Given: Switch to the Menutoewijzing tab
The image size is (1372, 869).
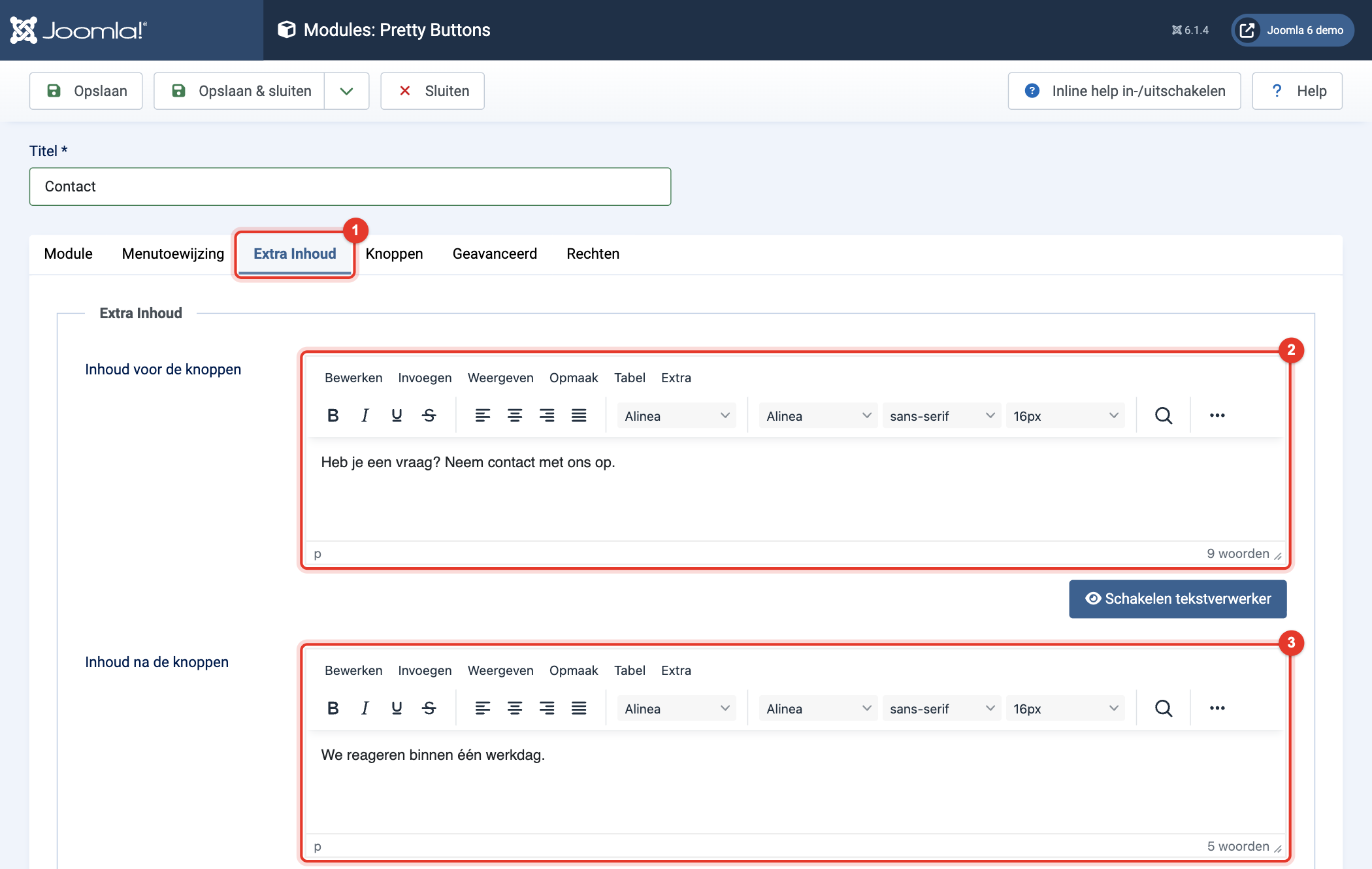Looking at the screenshot, I should [172, 254].
